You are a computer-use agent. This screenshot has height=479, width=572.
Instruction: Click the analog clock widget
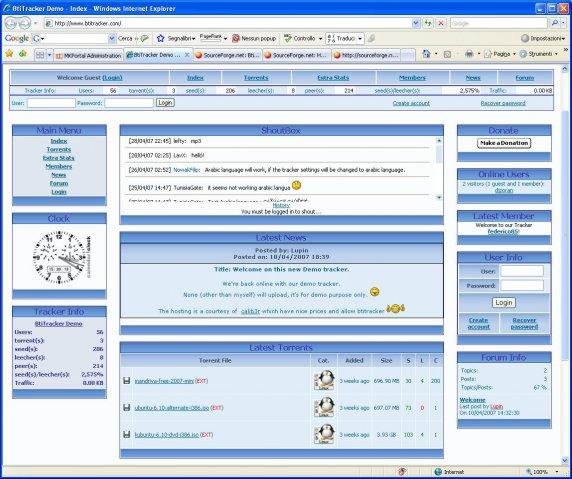[x=59, y=257]
